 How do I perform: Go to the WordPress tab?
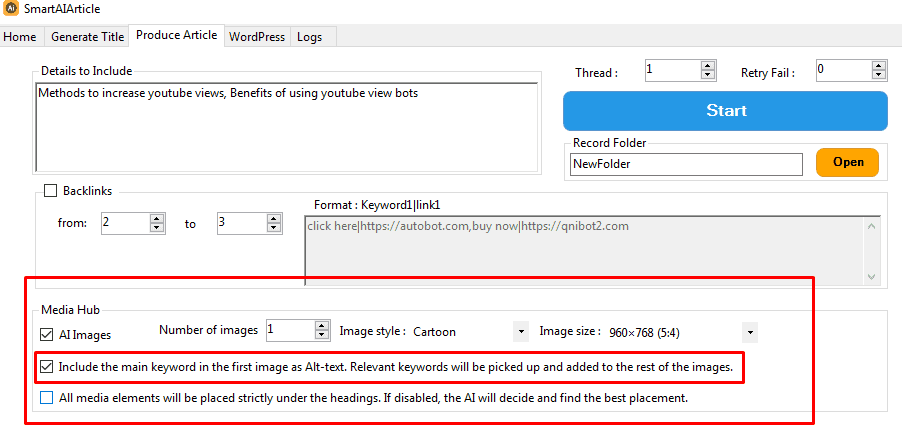coord(257,37)
